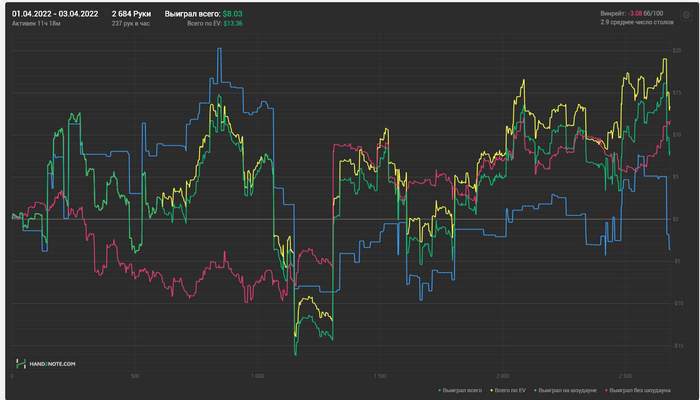Click the $15 y-axis label
This screenshot has width=700, height=400.
click(676, 93)
